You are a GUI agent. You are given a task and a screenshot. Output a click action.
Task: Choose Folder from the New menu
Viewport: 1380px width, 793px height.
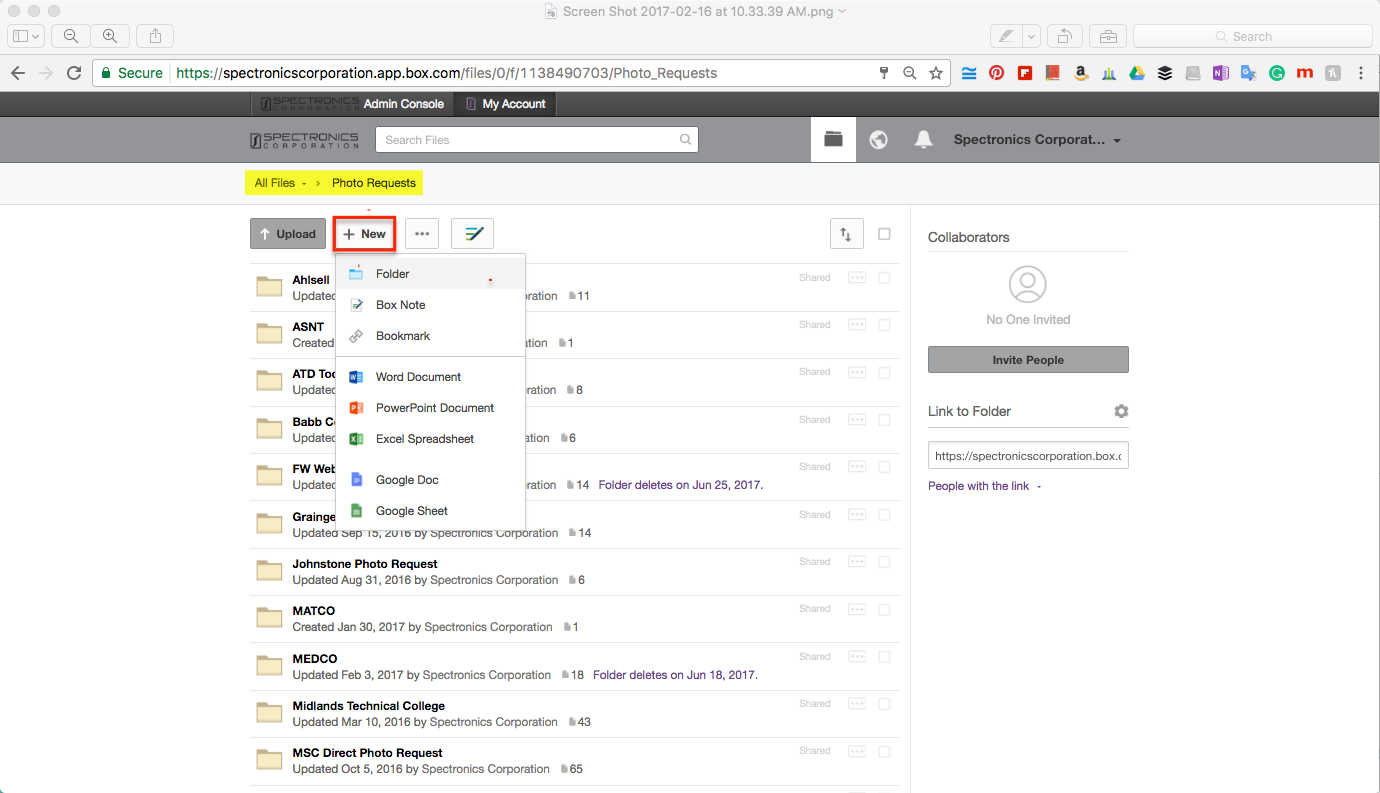pyautogui.click(x=392, y=274)
